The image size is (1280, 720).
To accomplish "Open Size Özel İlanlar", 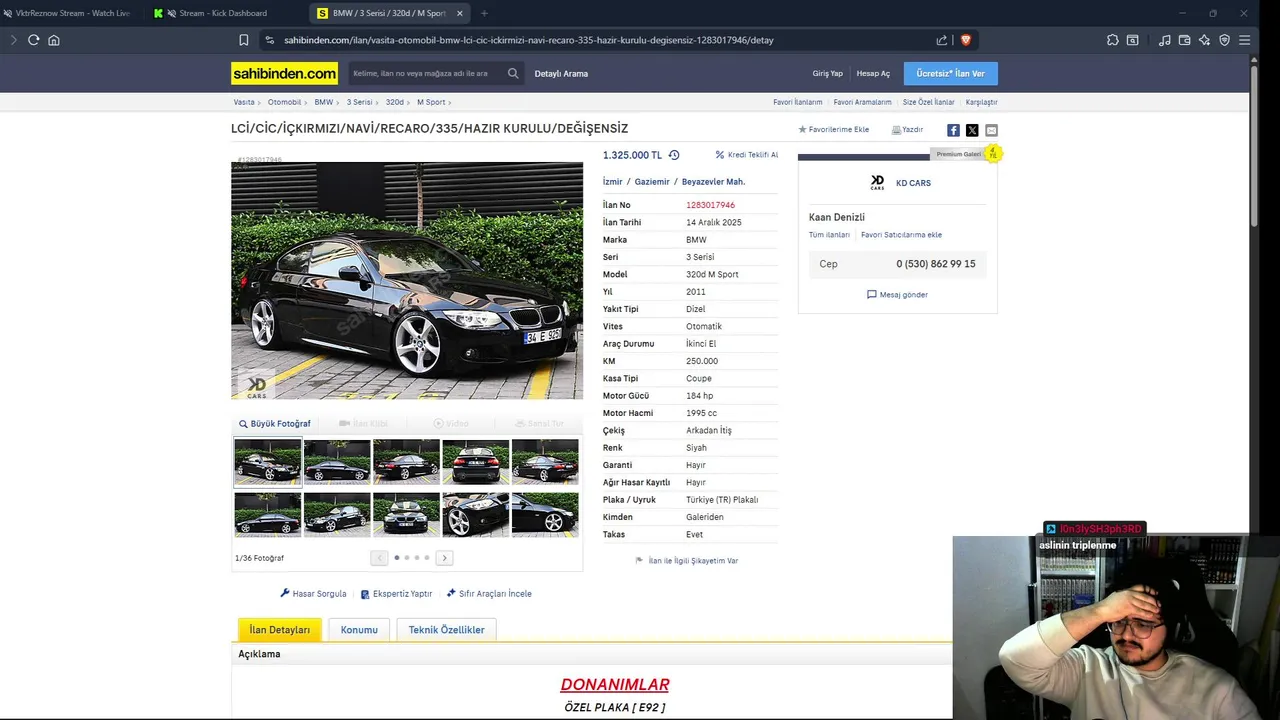I will tap(928, 102).
